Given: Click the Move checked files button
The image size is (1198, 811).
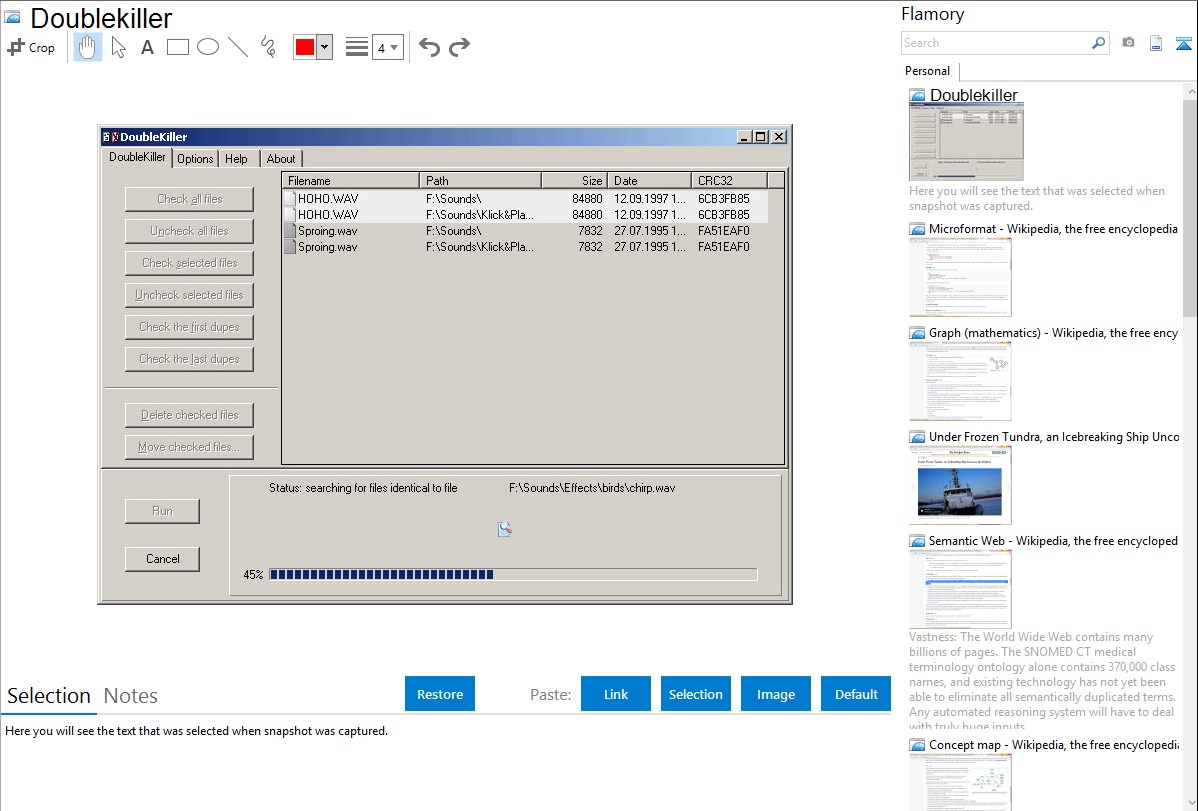Looking at the screenshot, I should [x=189, y=447].
